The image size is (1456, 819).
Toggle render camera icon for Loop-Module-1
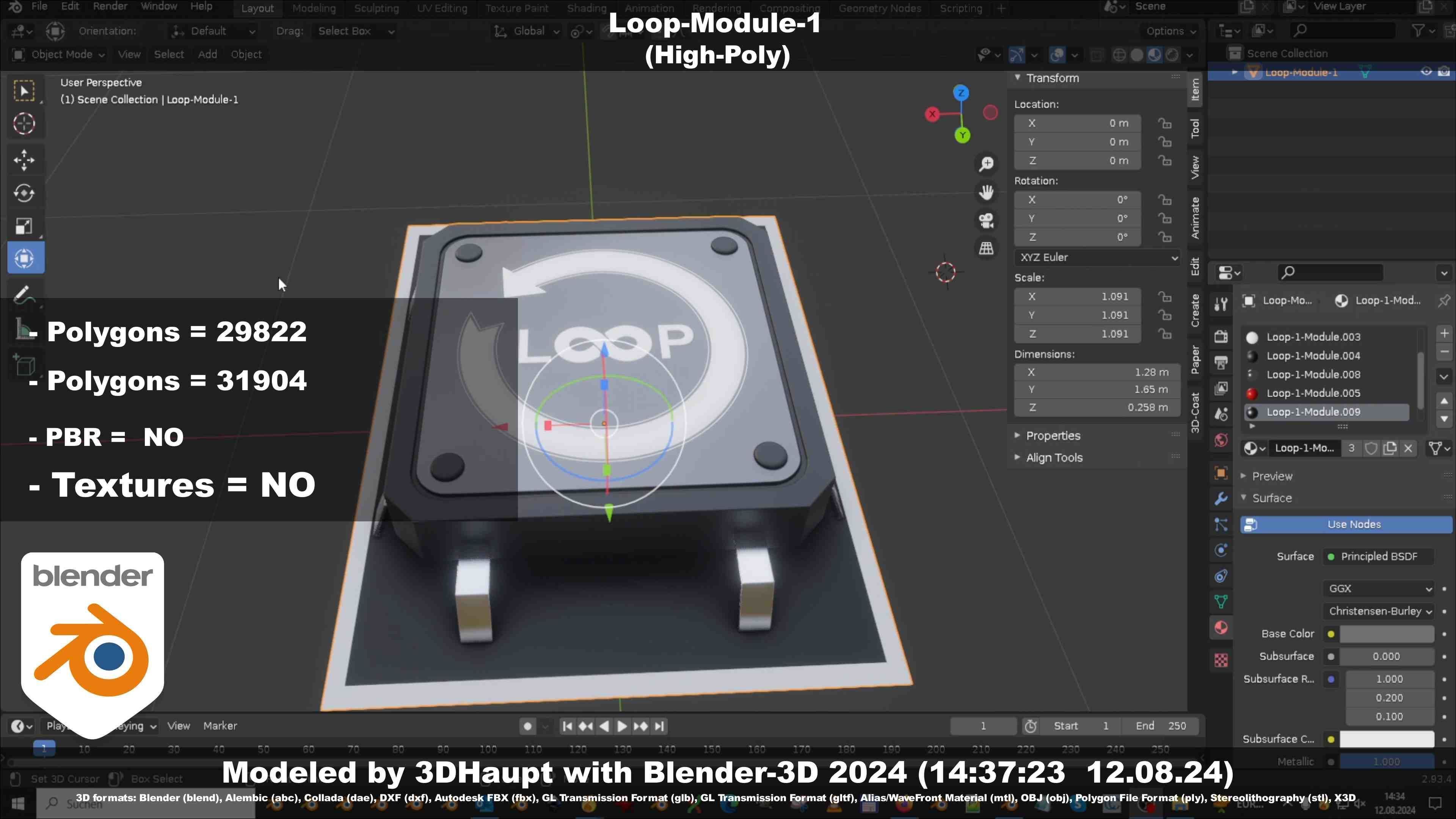(x=1444, y=72)
